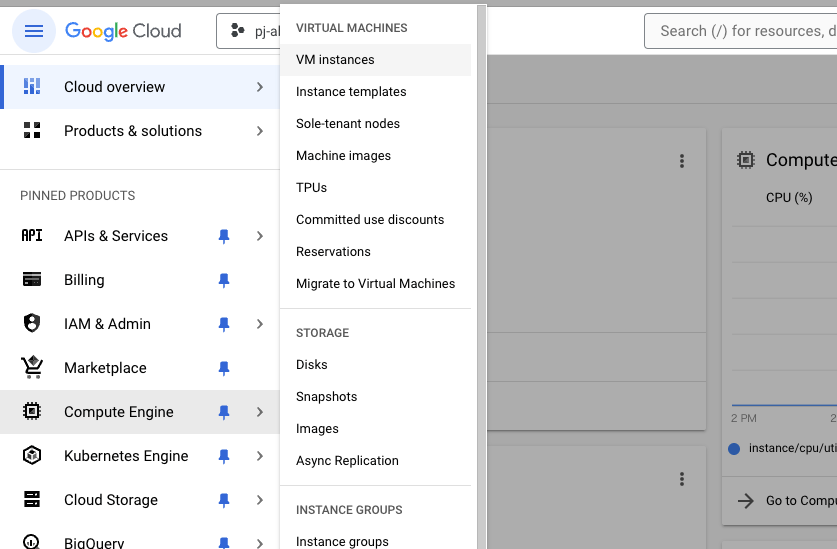Open VM instances from the submenu
Image resolution: width=837 pixels, height=549 pixels.
(x=375, y=60)
